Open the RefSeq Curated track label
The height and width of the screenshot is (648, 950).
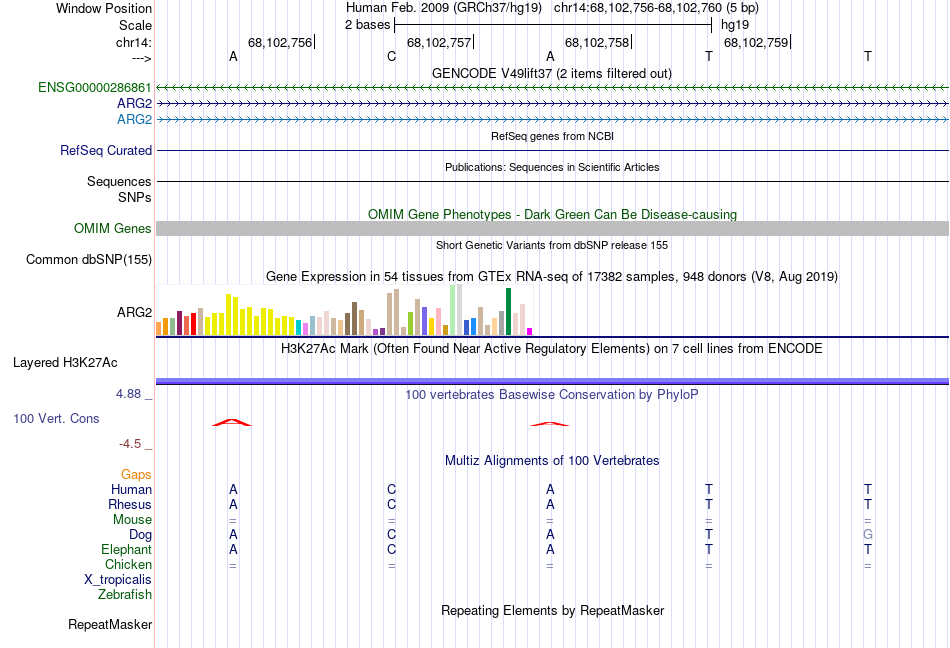(x=105, y=150)
